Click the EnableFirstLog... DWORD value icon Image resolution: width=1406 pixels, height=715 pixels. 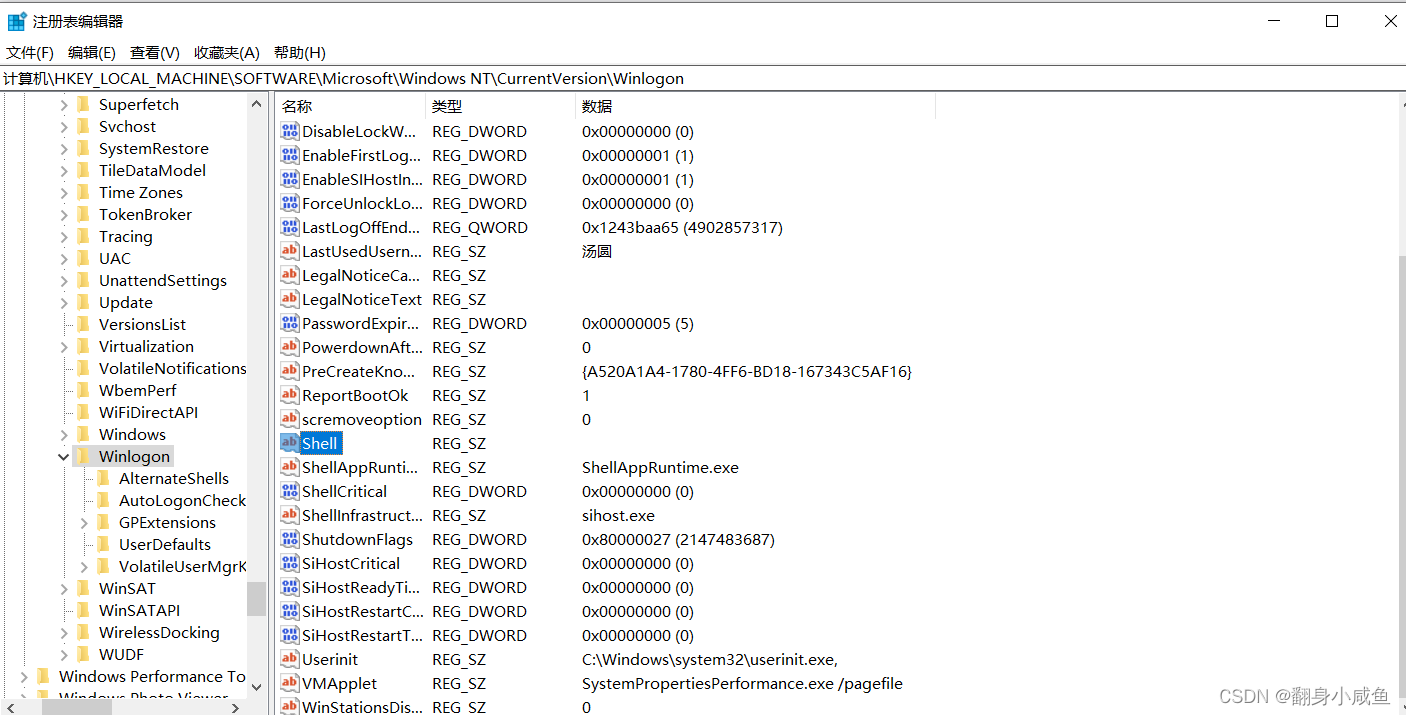(x=290, y=155)
